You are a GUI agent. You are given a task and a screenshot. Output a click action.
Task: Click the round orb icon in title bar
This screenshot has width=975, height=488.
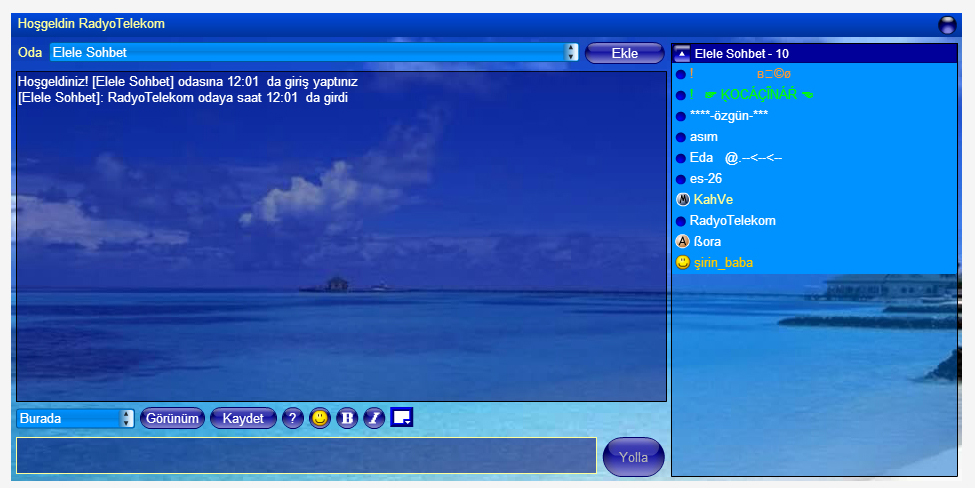(947, 25)
